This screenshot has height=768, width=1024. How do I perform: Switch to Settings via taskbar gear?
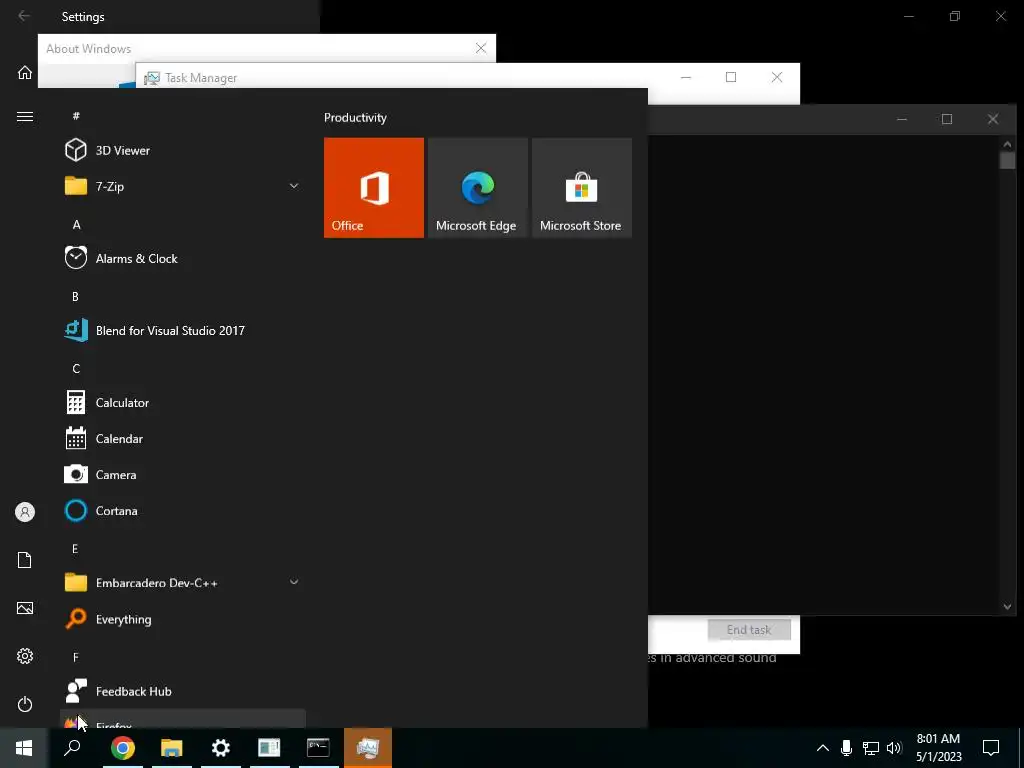[x=221, y=748]
